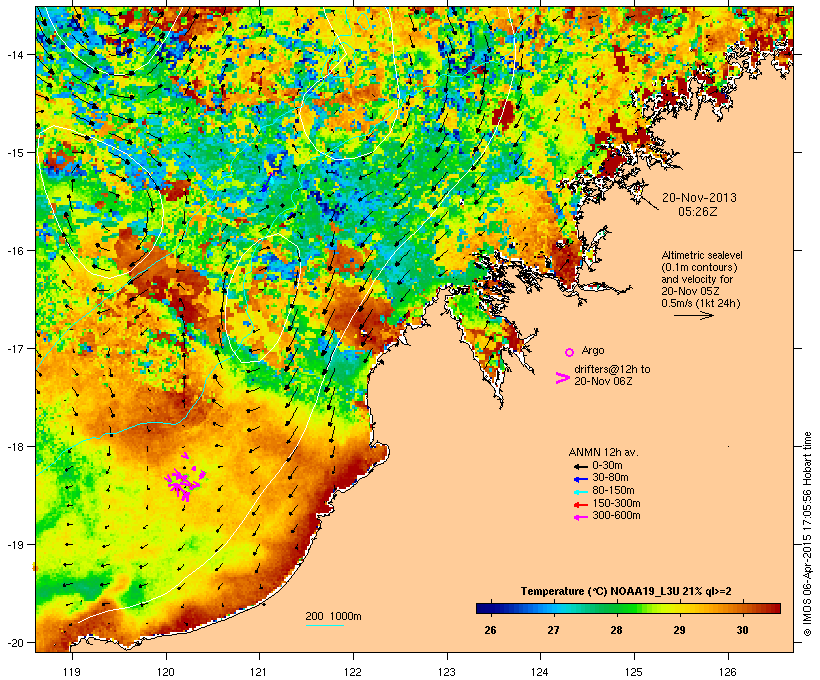Click the blue 30-80m arrow legend icon
820x680 pixels.
tap(580, 479)
